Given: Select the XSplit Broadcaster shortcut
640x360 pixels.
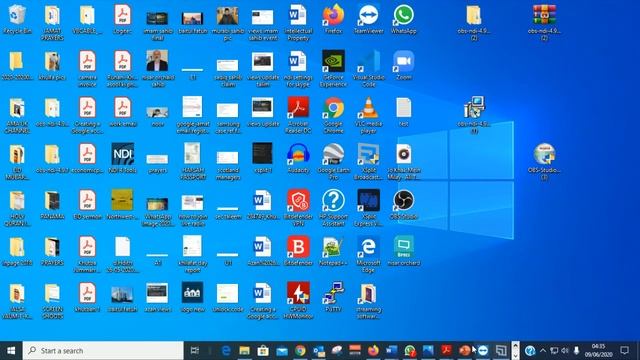Looking at the screenshot, I should point(368,161).
